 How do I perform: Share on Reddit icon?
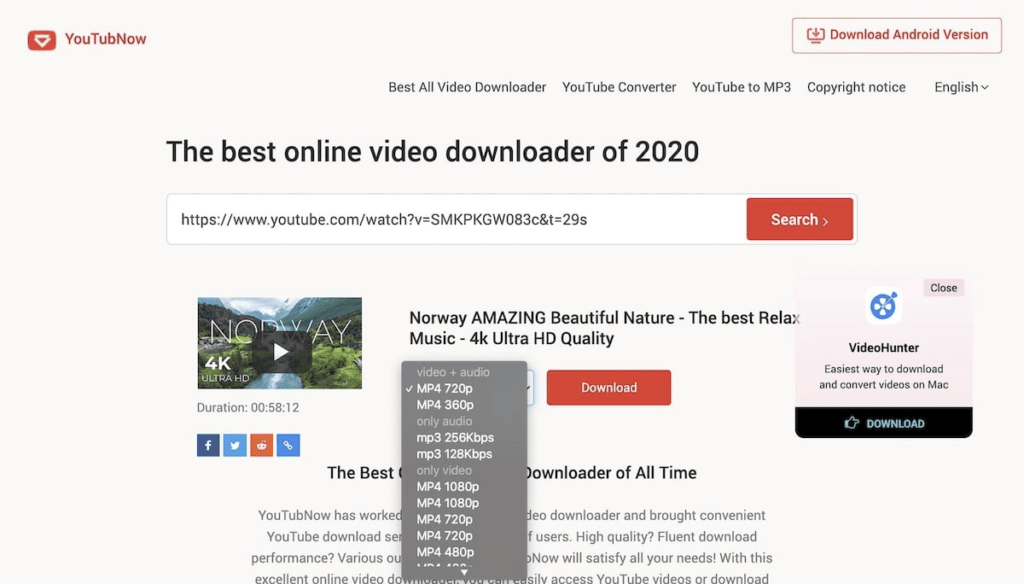coord(262,446)
